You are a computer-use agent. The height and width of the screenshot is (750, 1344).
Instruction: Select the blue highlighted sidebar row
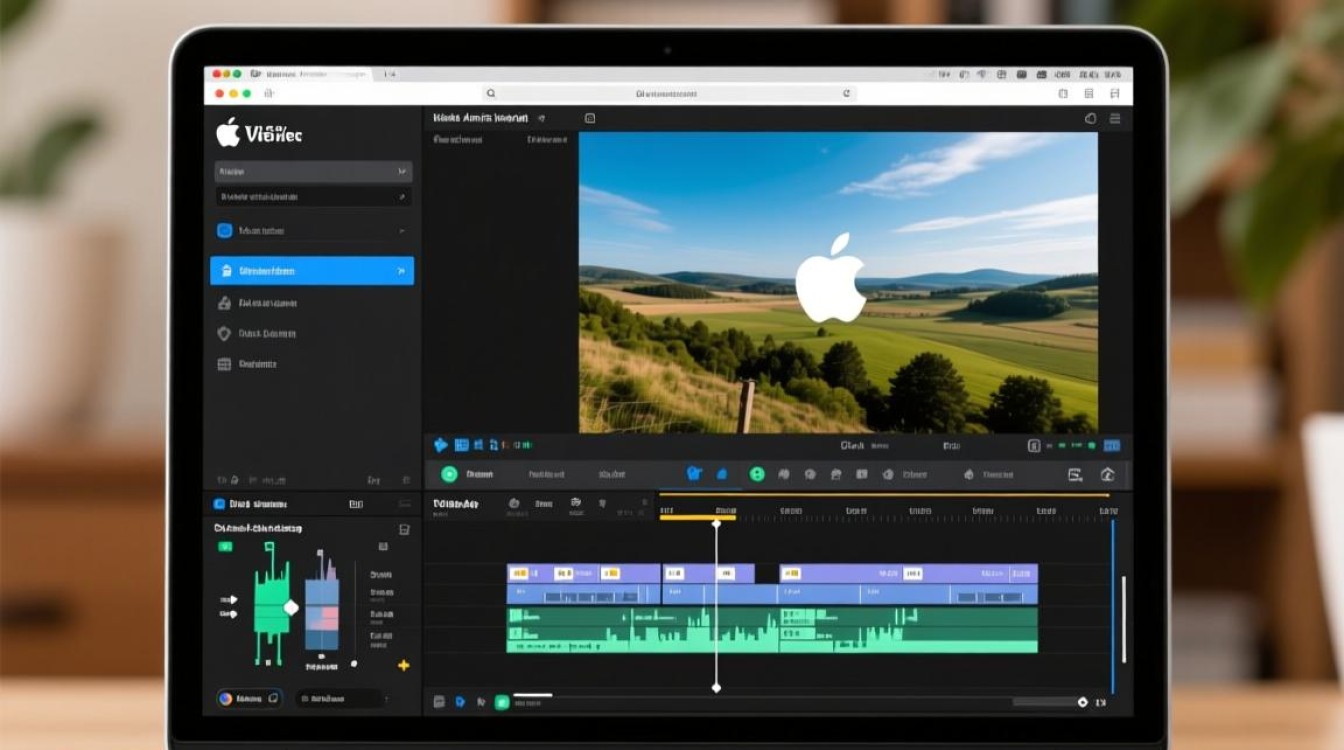[x=312, y=271]
